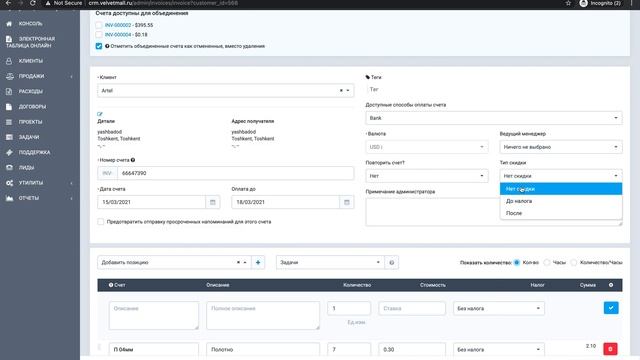Clear selected client Artel with x
This screenshot has height=360, width=640.
coord(341,91)
